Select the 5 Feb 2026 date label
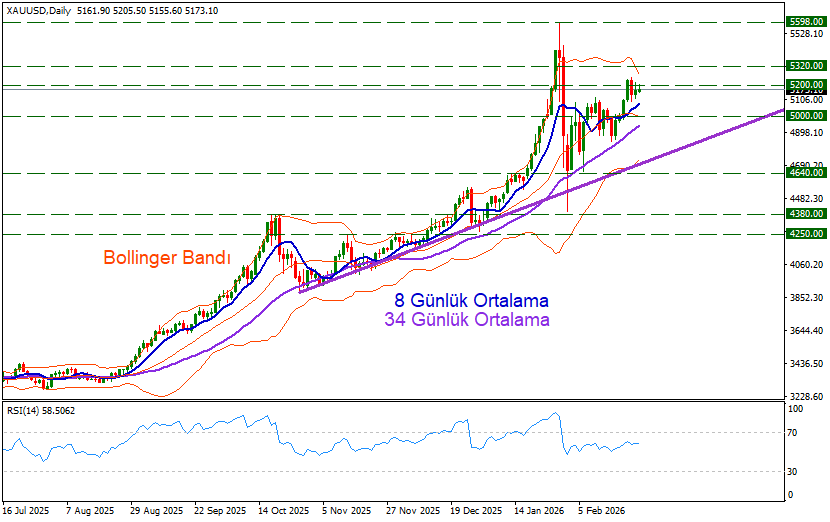 pyautogui.click(x=602, y=510)
